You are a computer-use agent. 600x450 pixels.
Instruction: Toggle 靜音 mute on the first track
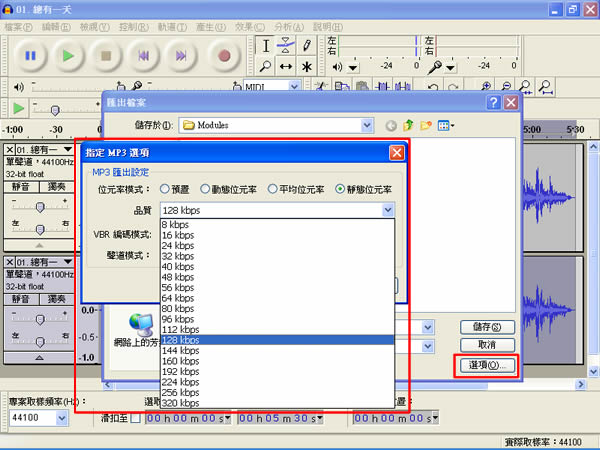pos(21,187)
